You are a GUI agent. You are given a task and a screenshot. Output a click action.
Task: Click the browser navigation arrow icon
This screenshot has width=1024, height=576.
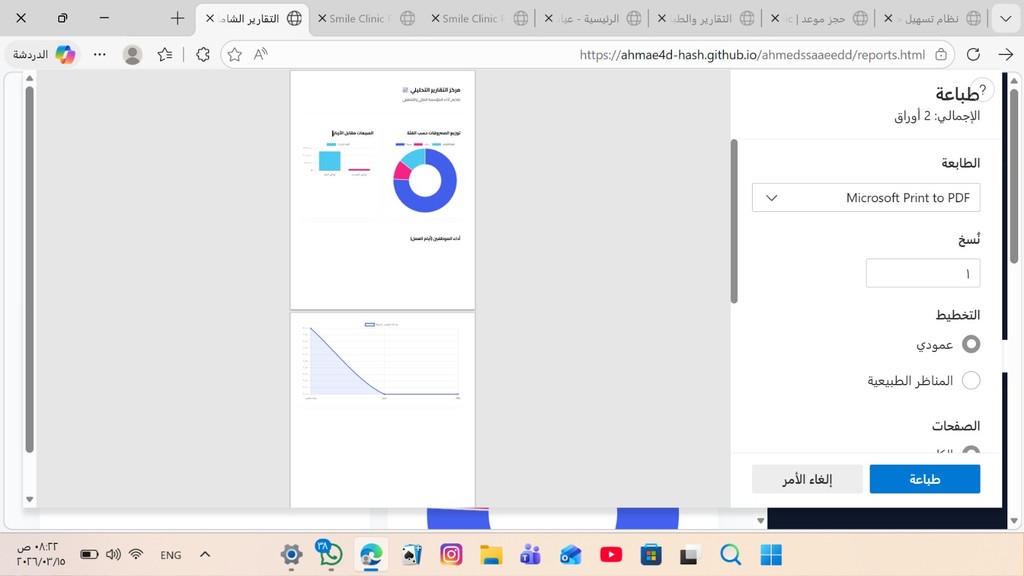1006,54
